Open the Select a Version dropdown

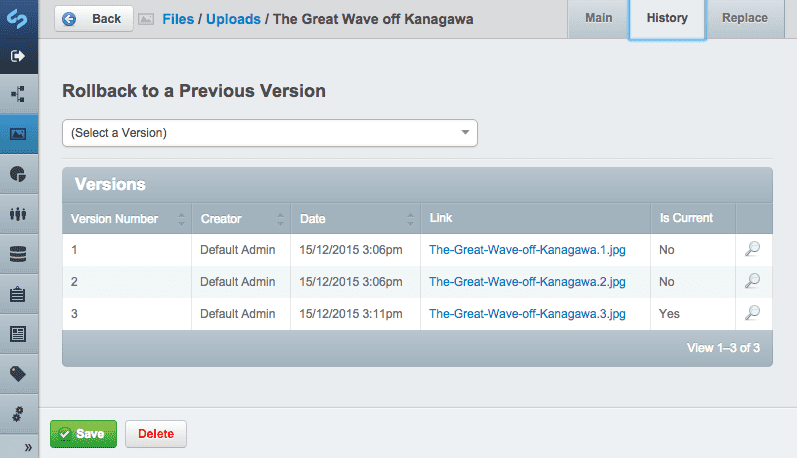click(270, 133)
